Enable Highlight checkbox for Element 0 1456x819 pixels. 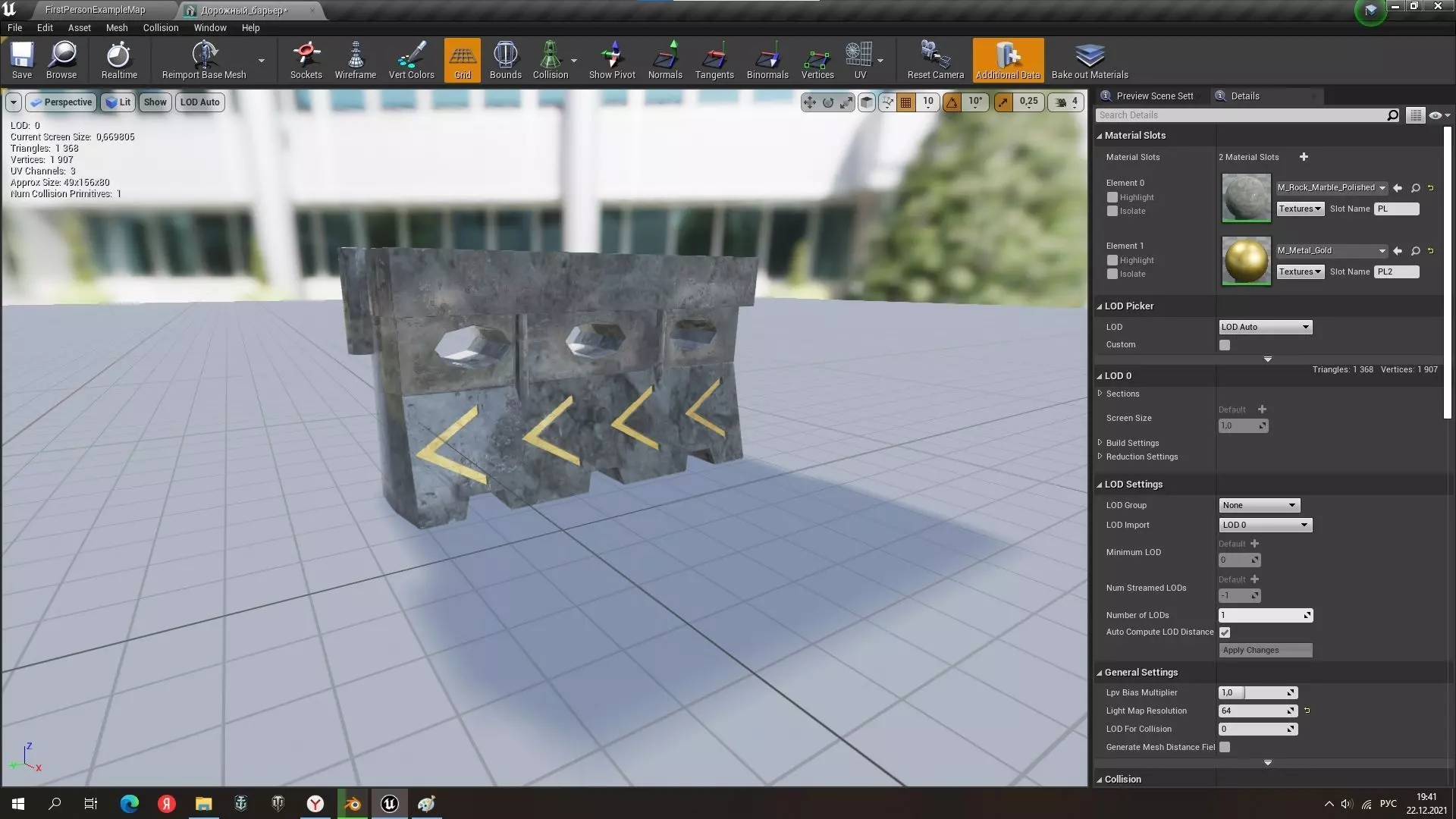pos(1112,197)
